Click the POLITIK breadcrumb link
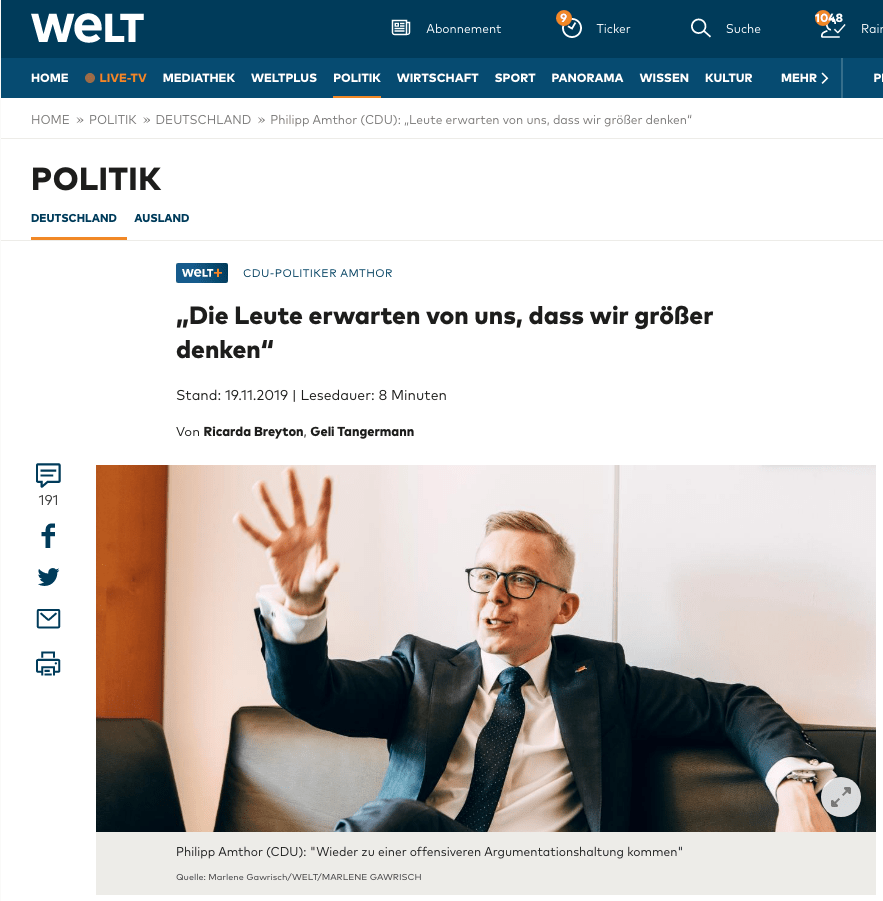Screen dimensions: 883x901 113,120
